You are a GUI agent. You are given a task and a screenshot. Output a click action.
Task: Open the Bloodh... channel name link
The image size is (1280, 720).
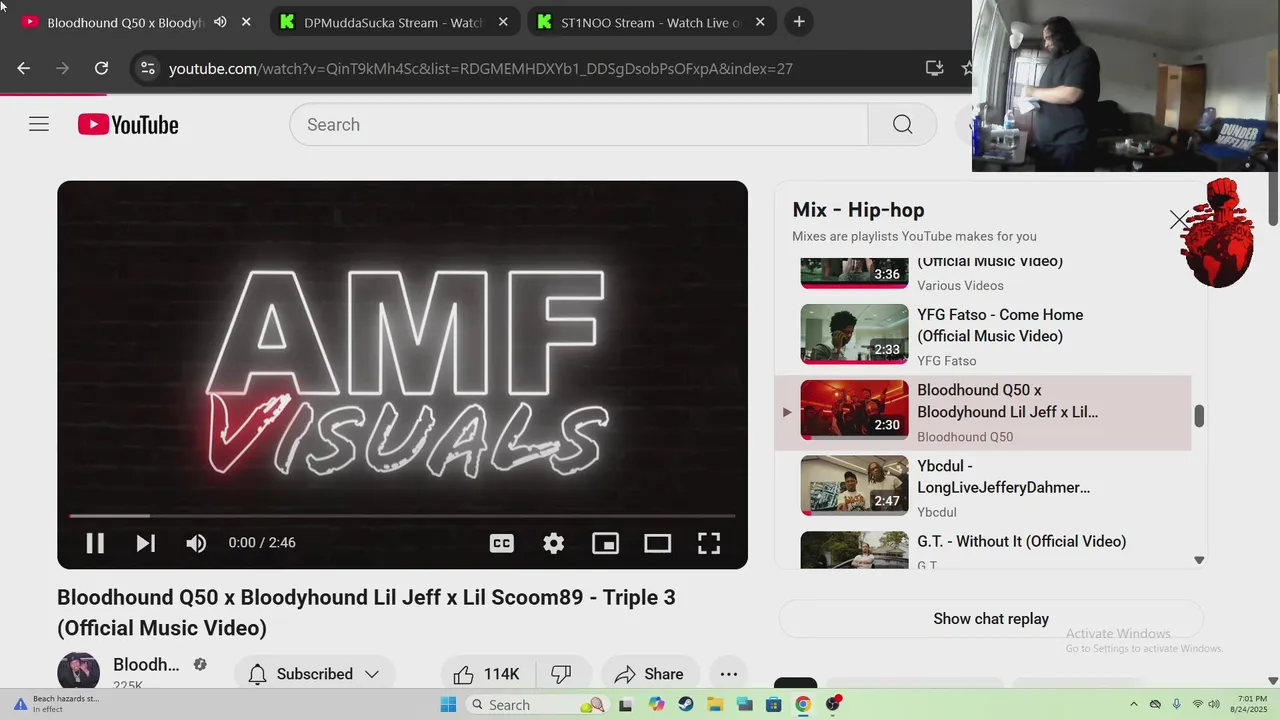point(146,665)
